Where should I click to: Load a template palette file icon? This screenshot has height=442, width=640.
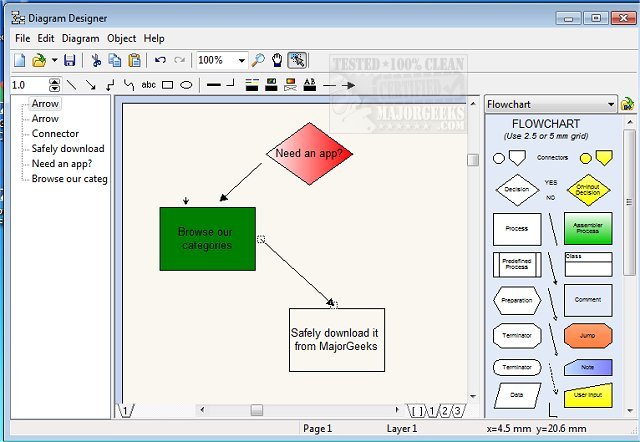(x=627, y=104)
